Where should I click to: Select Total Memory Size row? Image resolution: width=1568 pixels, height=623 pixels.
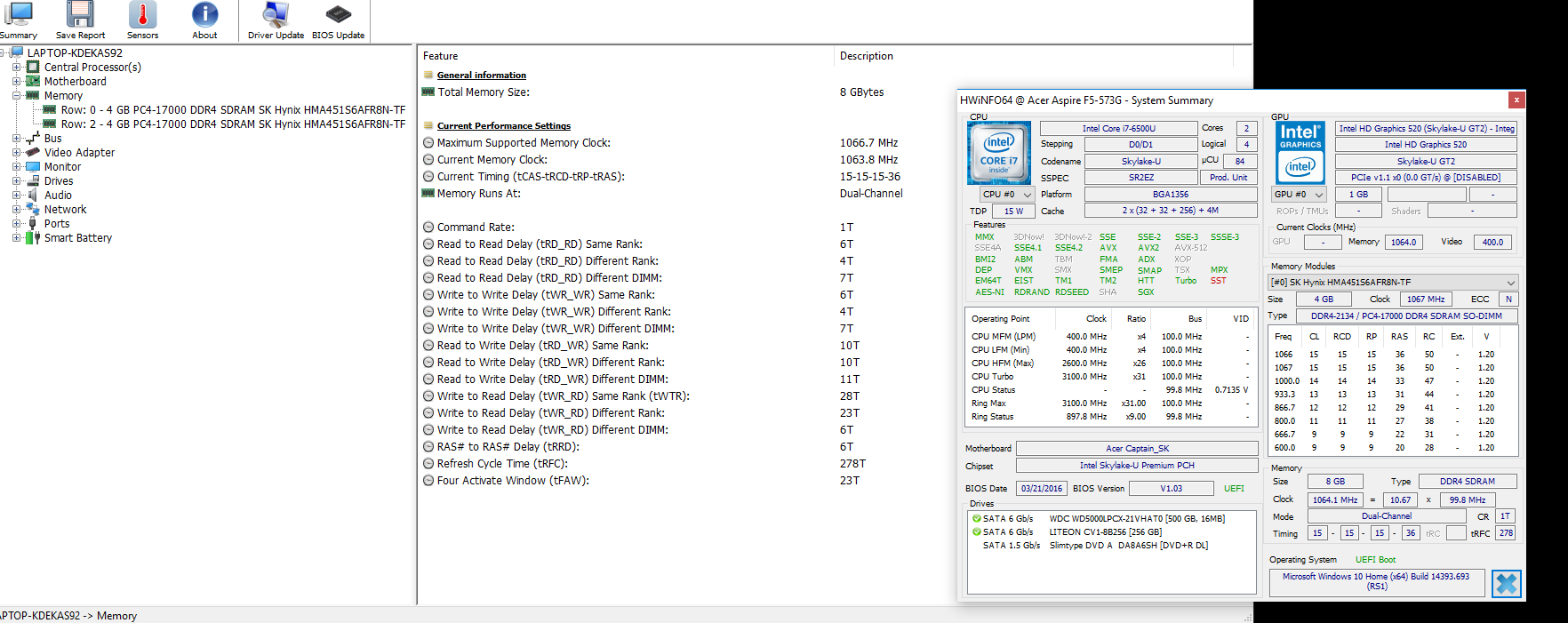click(483, 92)
